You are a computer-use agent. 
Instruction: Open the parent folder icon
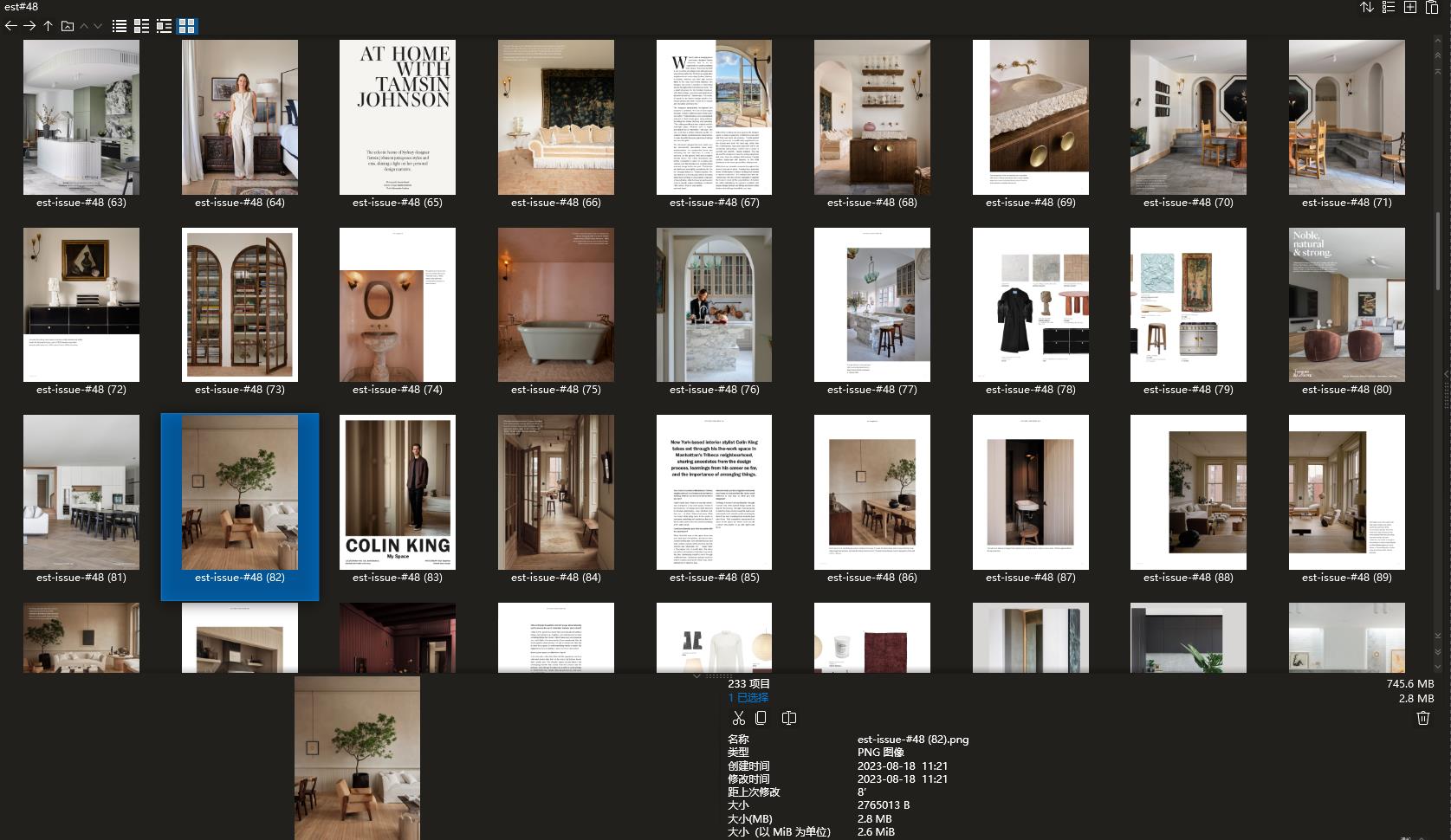click(x=67, y=25)
